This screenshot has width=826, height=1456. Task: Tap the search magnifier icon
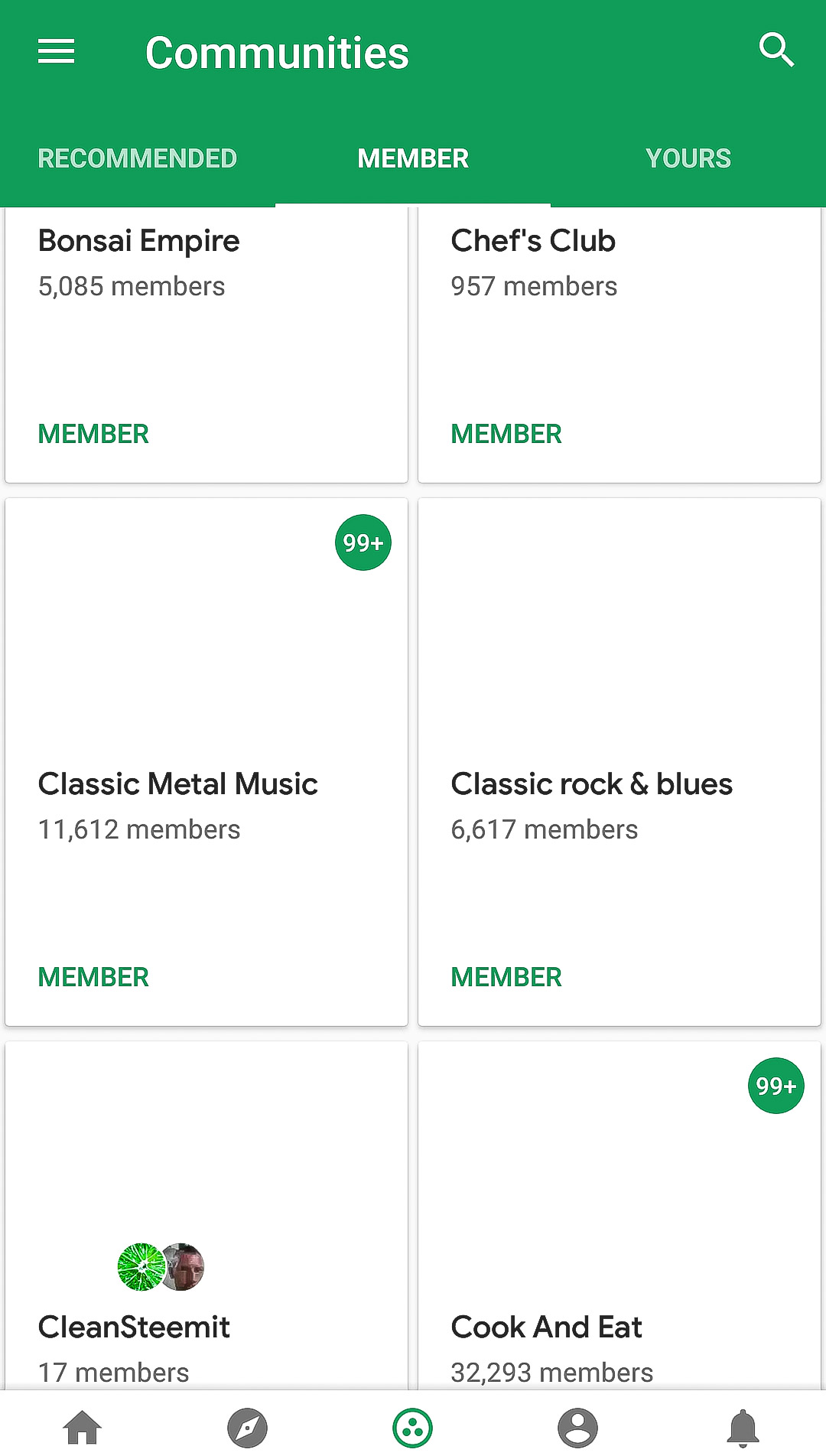click(x=776, y=50)
